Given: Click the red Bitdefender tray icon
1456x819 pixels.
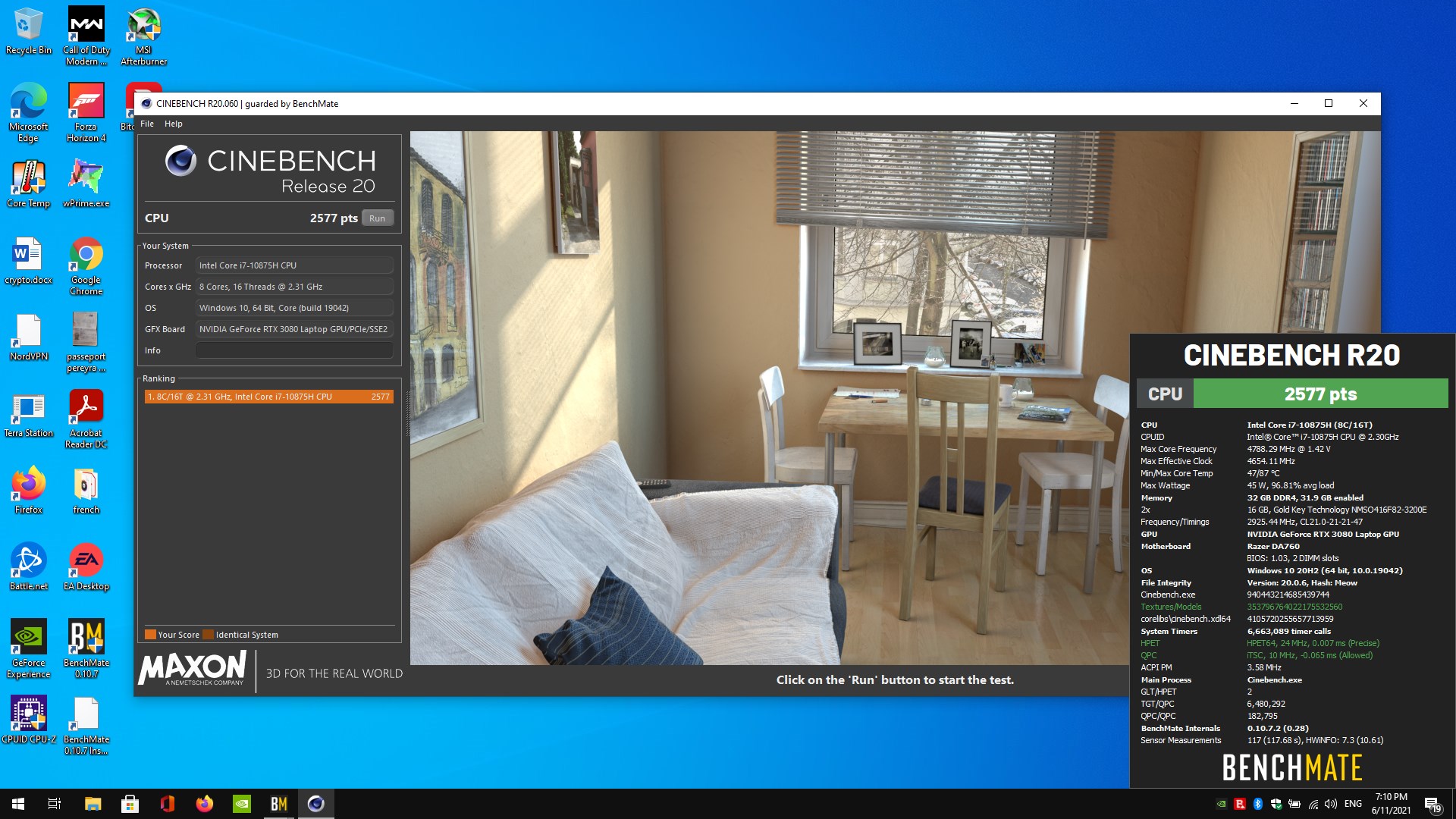Looking at the screenshot, I should (x=1239, y=804).
